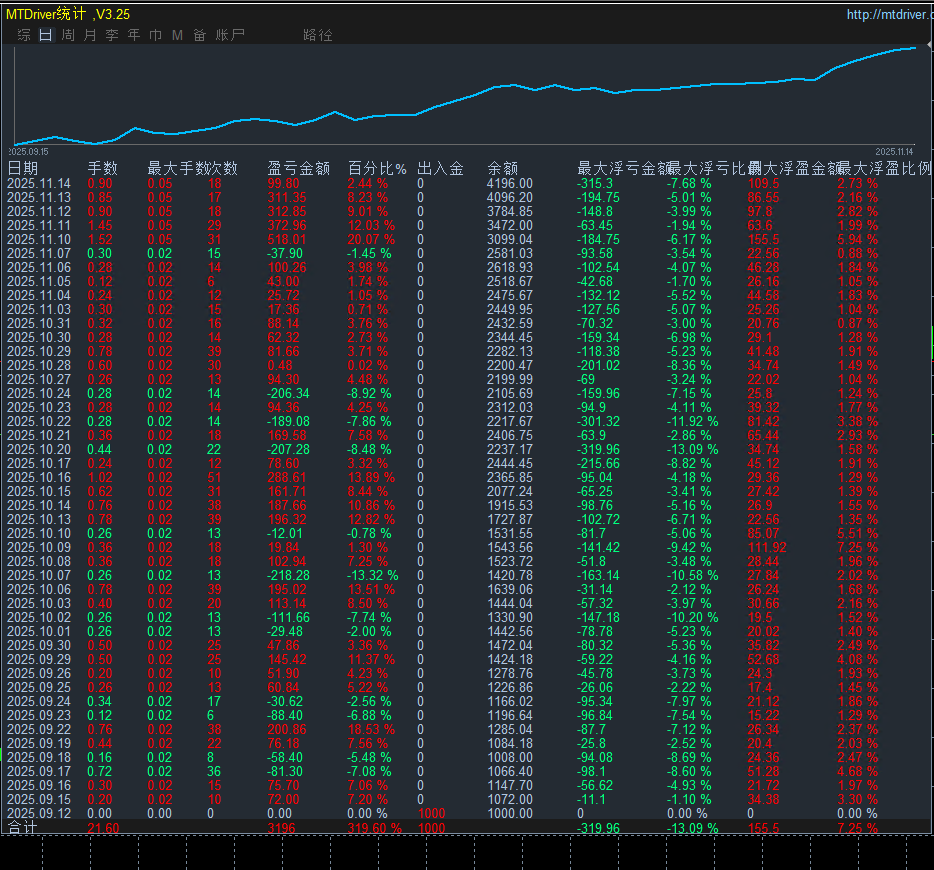Select the 日 daily statistics tab
934x870 pixels.
click(x=46, y=35)
